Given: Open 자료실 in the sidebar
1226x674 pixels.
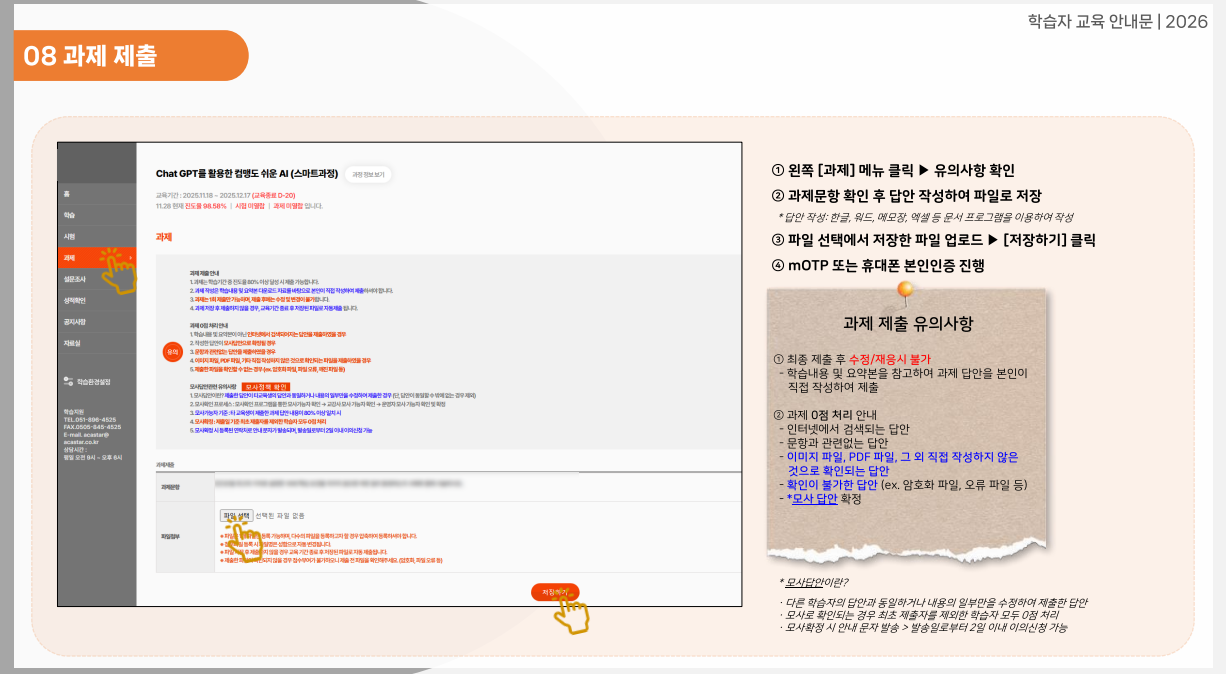Looking at the screenshot, I should [x=70, y=342].
